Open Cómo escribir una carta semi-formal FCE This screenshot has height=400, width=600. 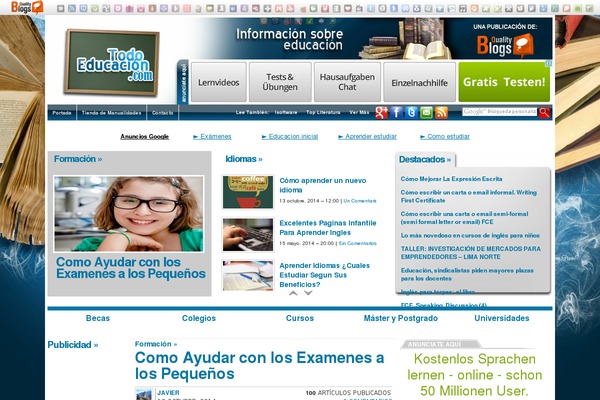click(x=465, y=218)
